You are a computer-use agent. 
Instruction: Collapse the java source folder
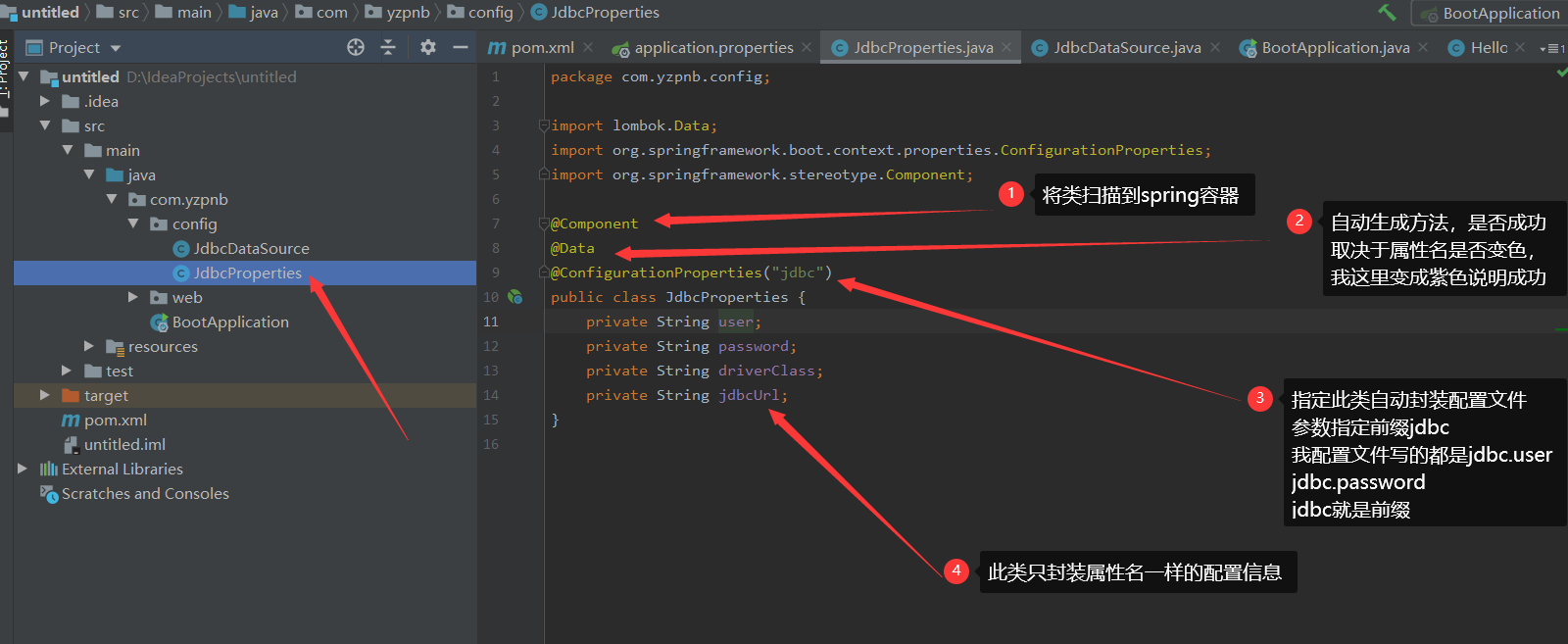[89, 174]
